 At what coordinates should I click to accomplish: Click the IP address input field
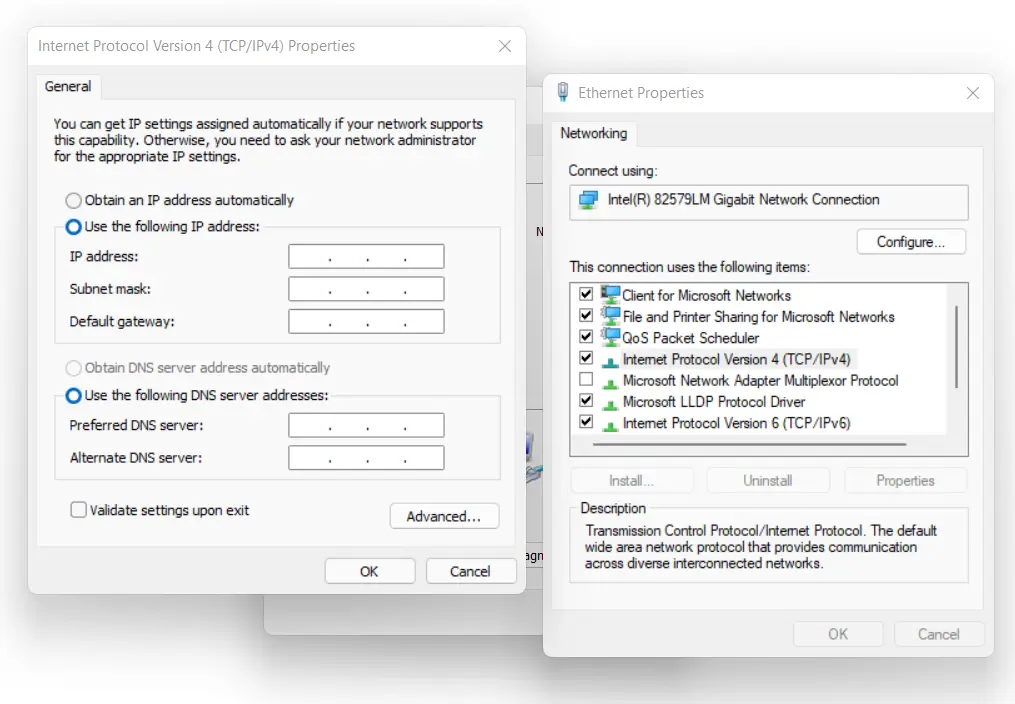coord(366,256)
